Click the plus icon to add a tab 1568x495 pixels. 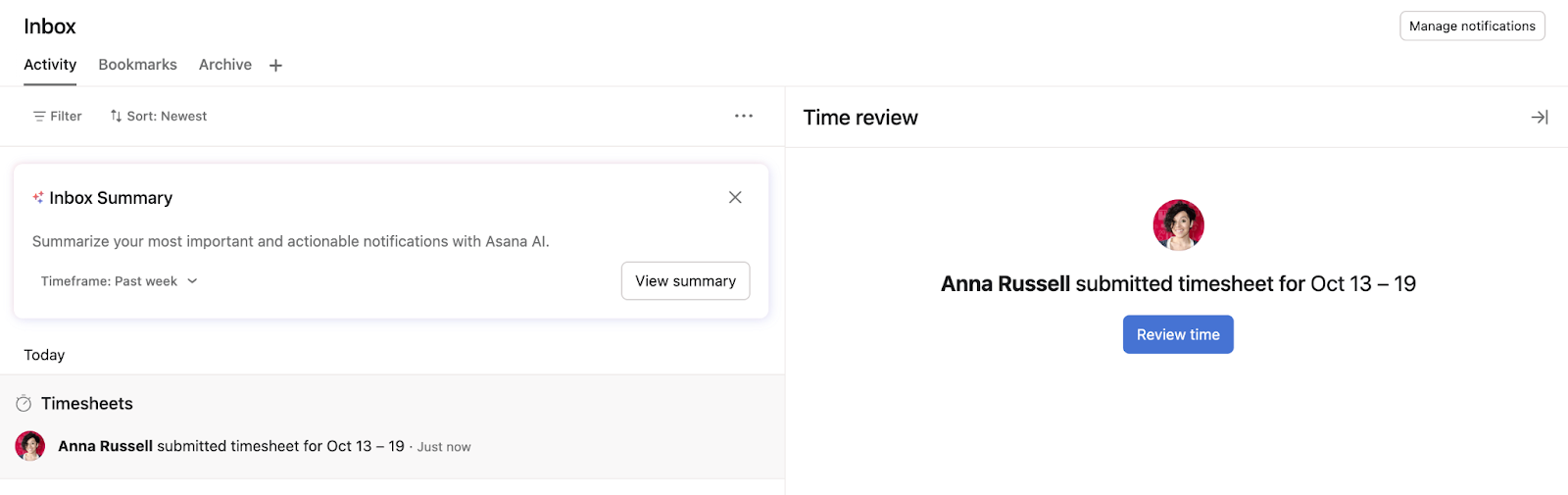point(275,66)
